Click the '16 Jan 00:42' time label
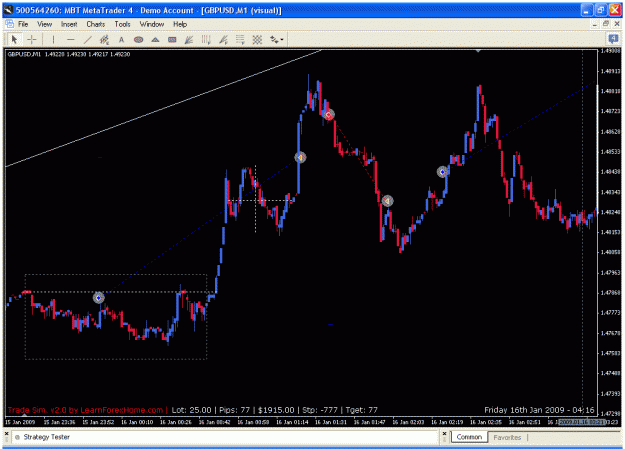 pyautogui.click(x=214, y=422)
